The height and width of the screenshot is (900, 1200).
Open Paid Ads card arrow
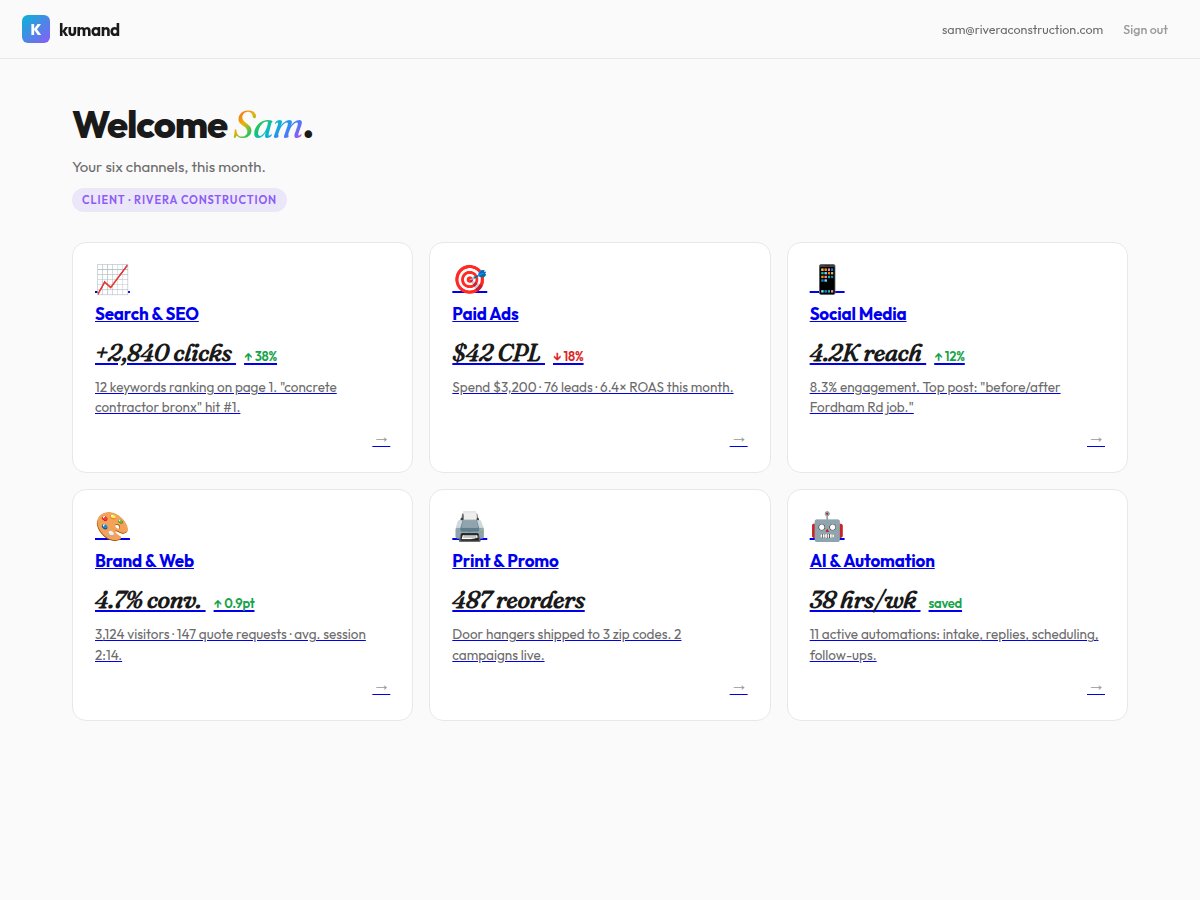[x=738, y=440]
